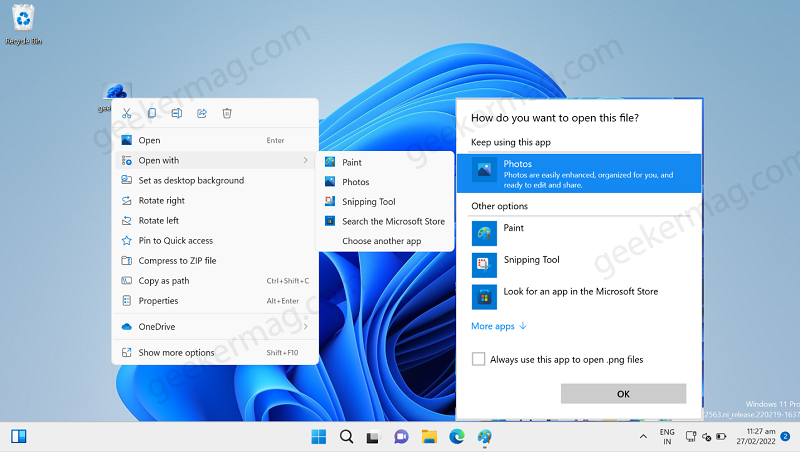800x452 pixels.
Task: Pick Photos in the Open with submenu
Action: tap(385, 182)
